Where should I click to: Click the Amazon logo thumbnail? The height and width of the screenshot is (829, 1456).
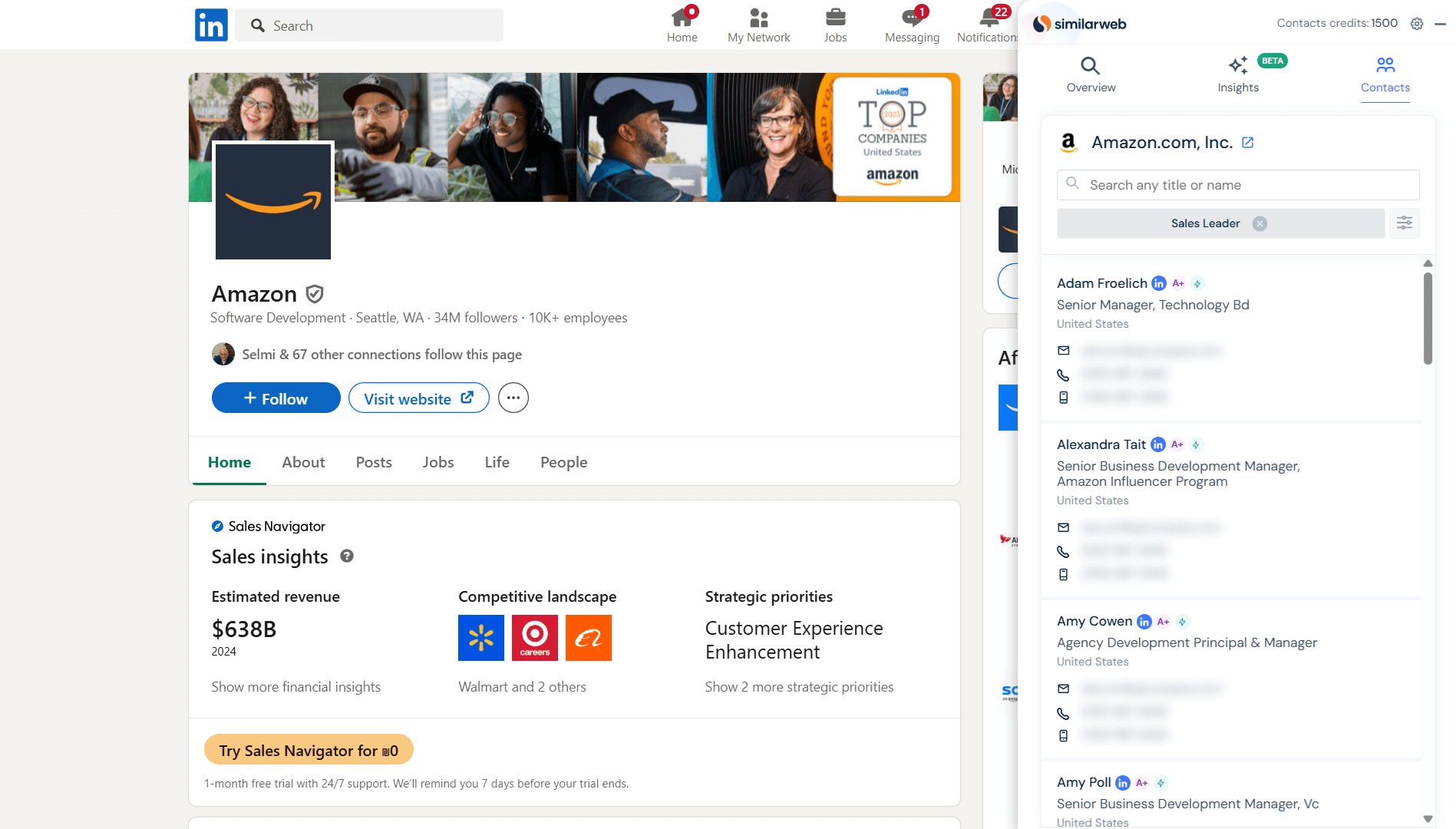[273, 201]
